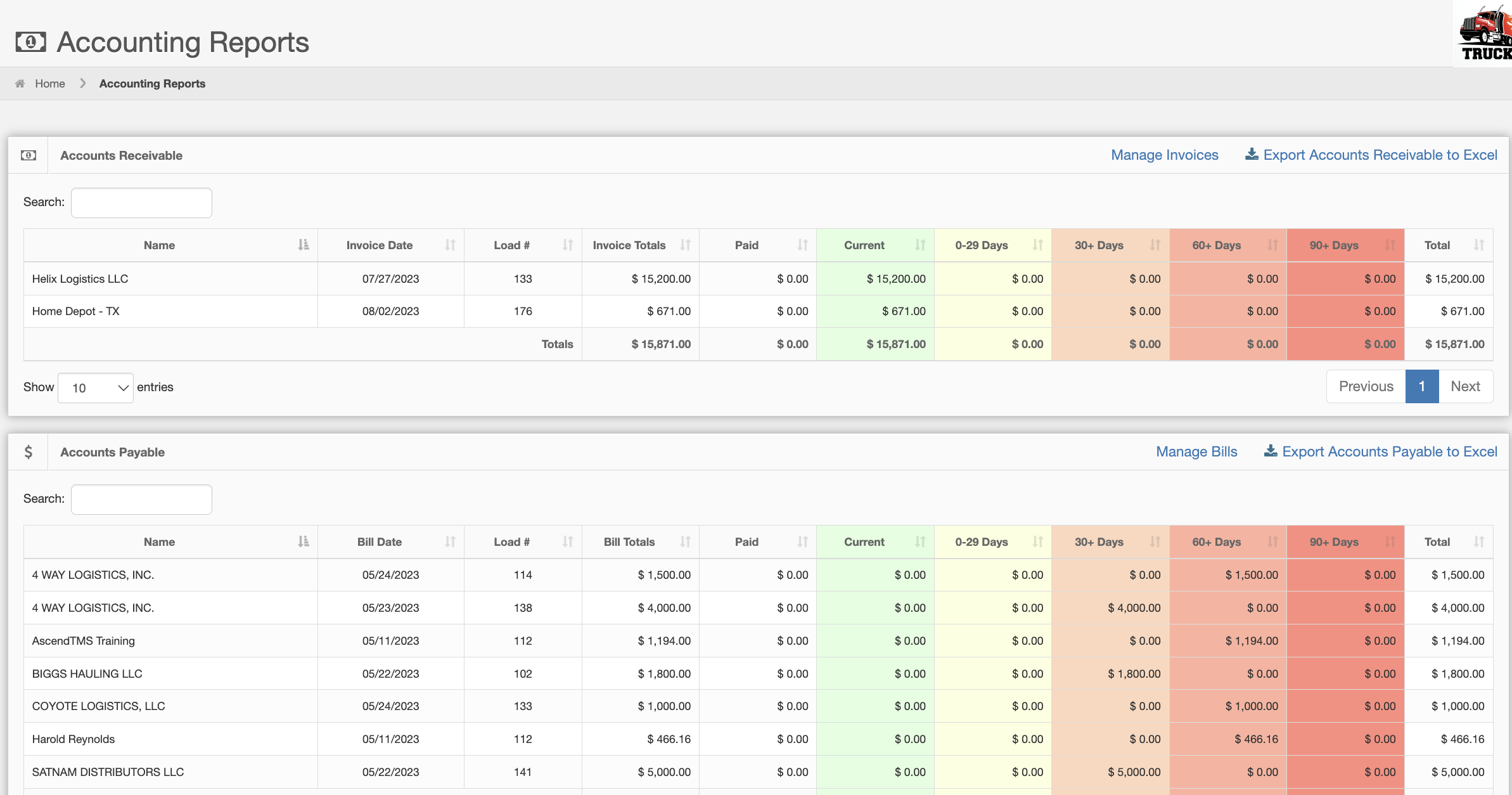
Task: Open Manage Bills link
Action: coord(1196,452)
